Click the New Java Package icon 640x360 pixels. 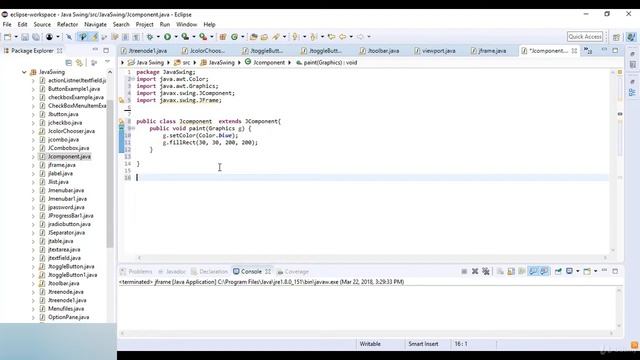pos(223,37)
